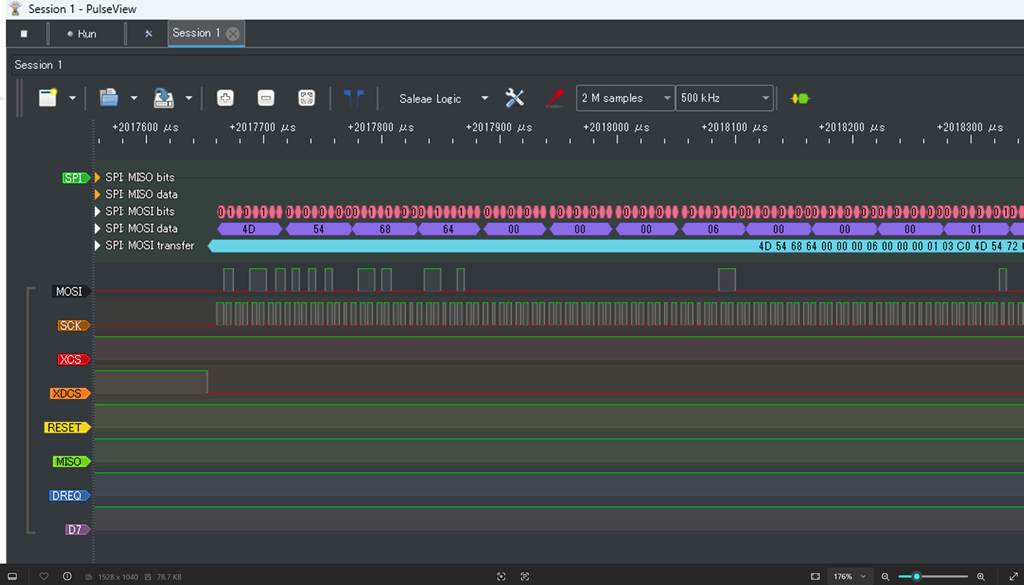
Task: Click the XDCS channel label
Action: (x=70, y=394)
